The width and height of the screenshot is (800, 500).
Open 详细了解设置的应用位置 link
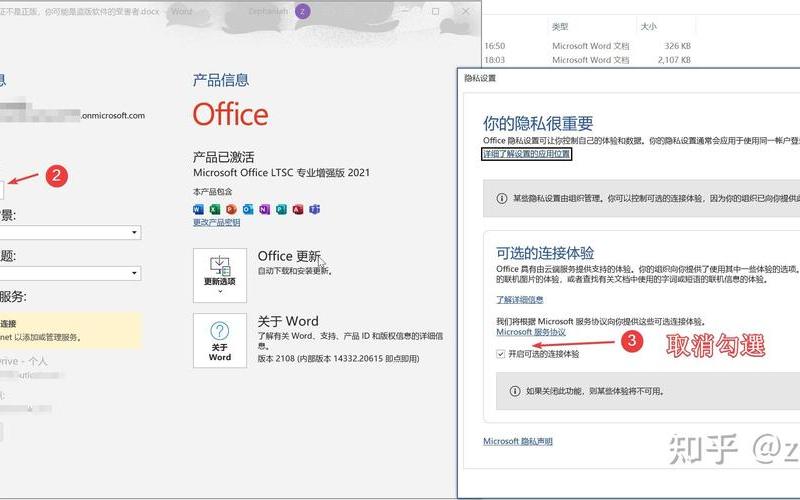pyautogui.click(x=527, y=154)
